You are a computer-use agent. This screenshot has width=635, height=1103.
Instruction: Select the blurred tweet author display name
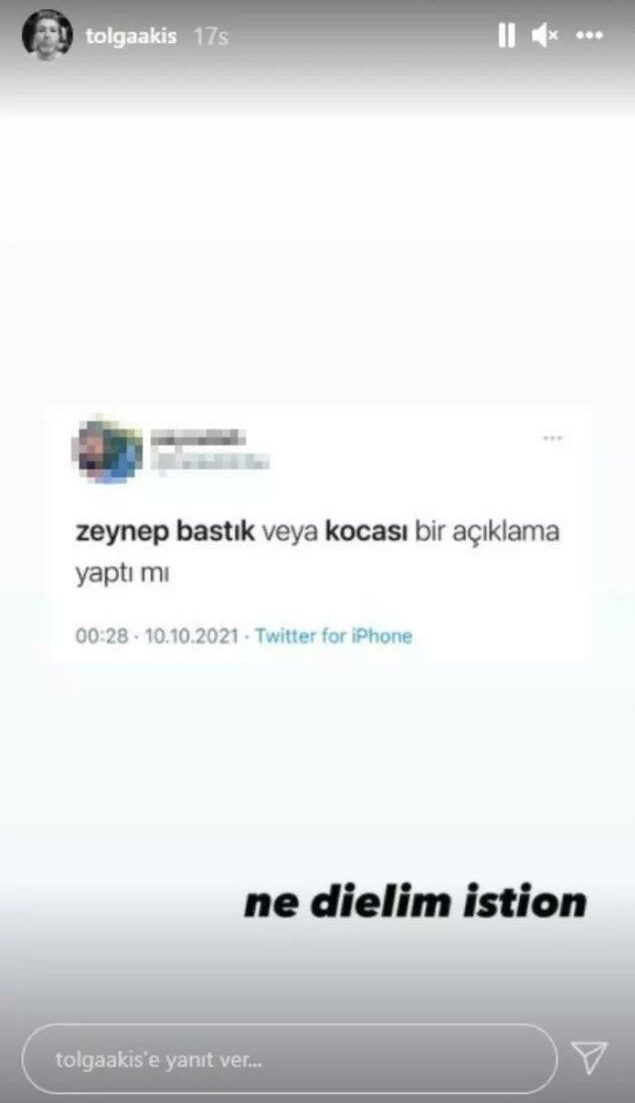(198, 438)
